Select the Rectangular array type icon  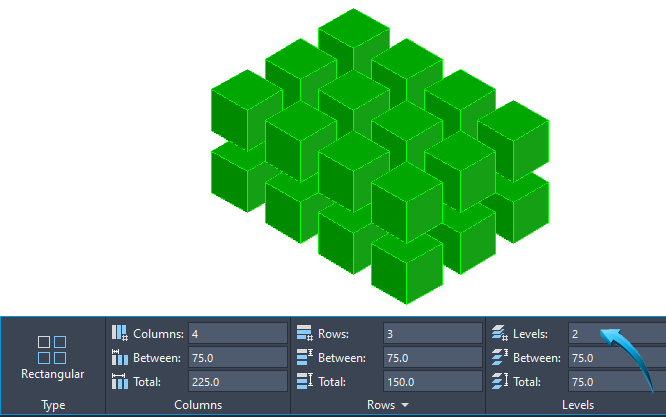click(x=52, y=349)
